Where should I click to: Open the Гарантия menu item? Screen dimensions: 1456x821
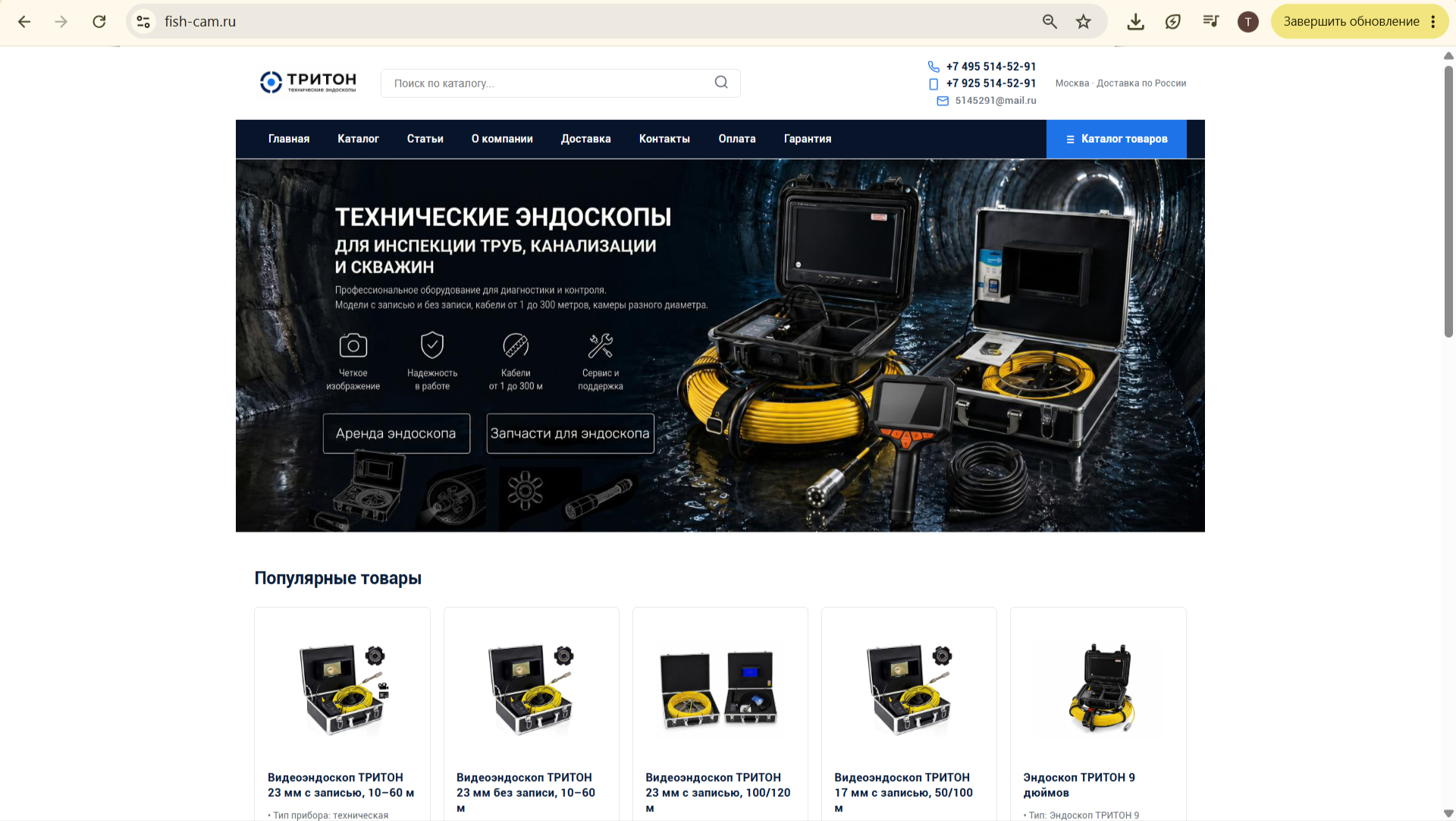pyautogui.click(x=808, y=139)
